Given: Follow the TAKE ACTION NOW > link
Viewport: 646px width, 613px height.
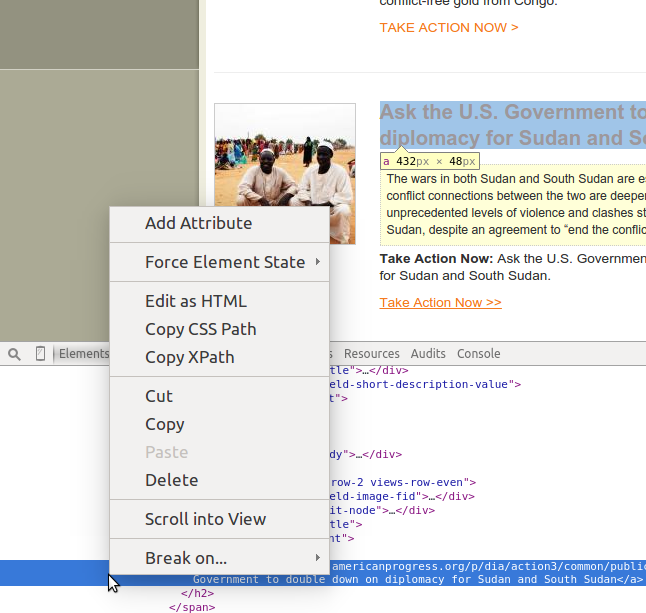Looking at the screenshot, I should tap(449, 28).
